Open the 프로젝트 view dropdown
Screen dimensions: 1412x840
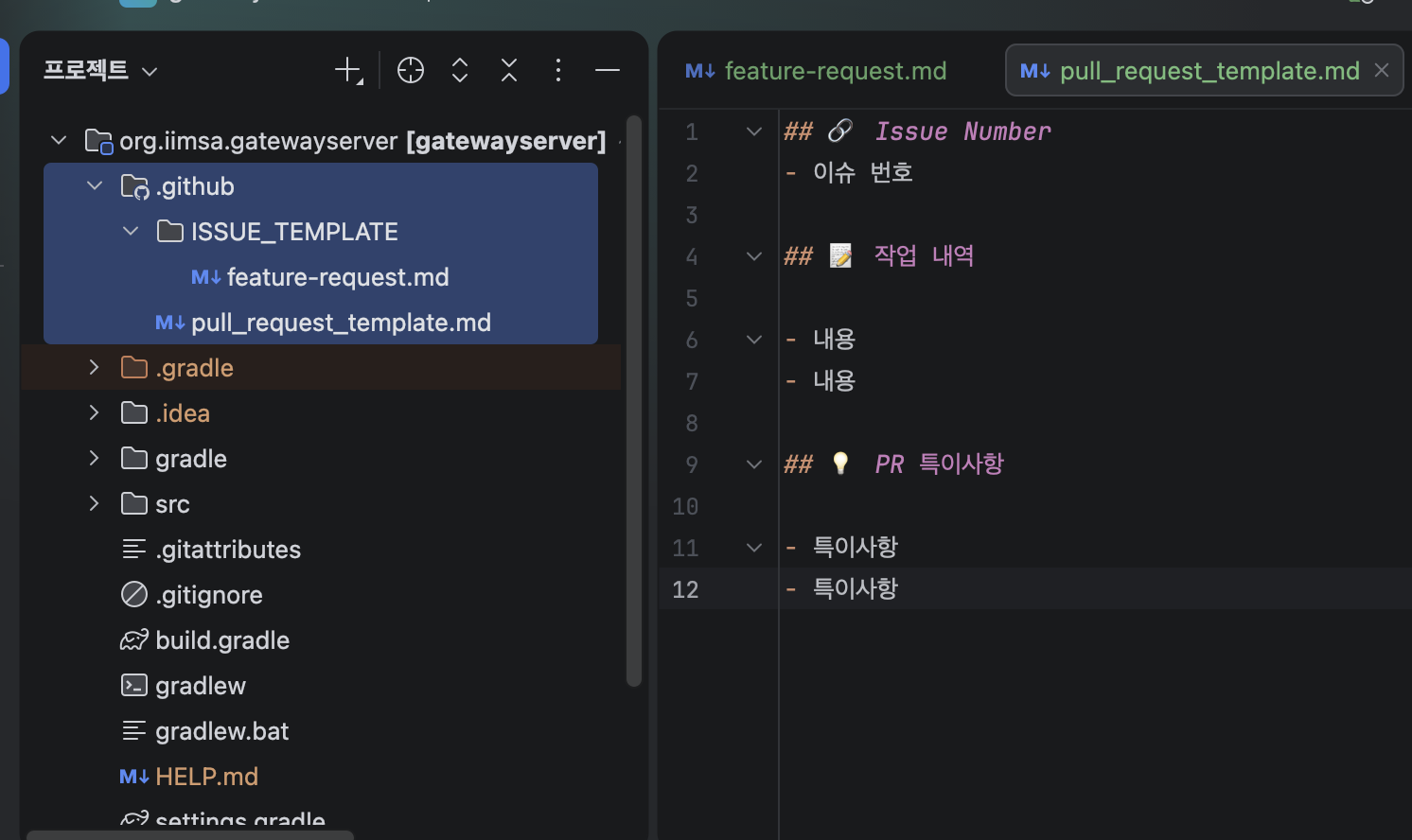pos(100,71)
